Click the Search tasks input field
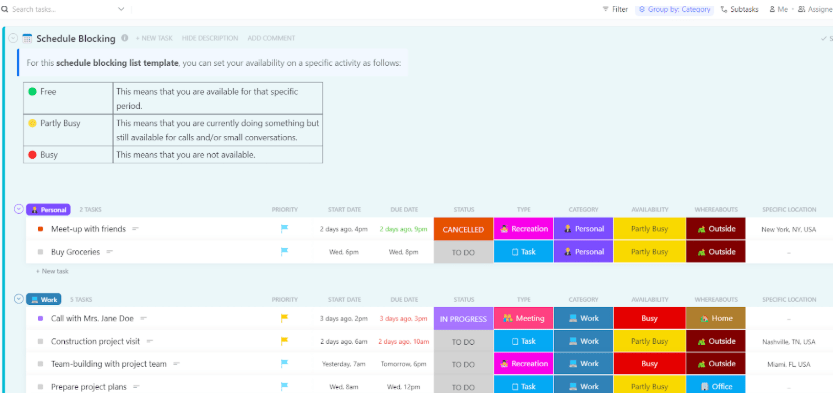The width and height of the screenshot is (838, 400). point(60,9)
